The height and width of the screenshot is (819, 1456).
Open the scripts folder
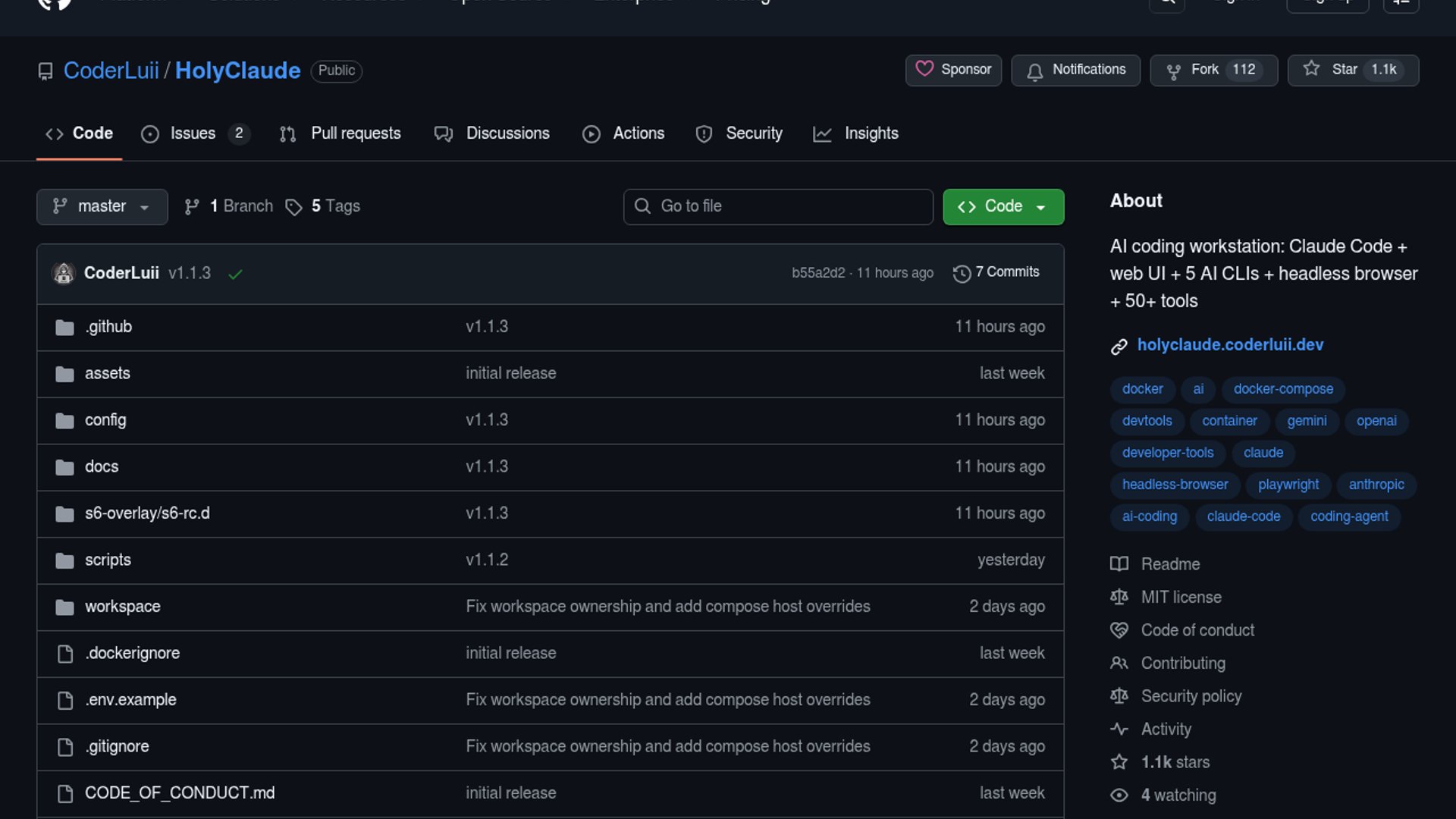108,560
